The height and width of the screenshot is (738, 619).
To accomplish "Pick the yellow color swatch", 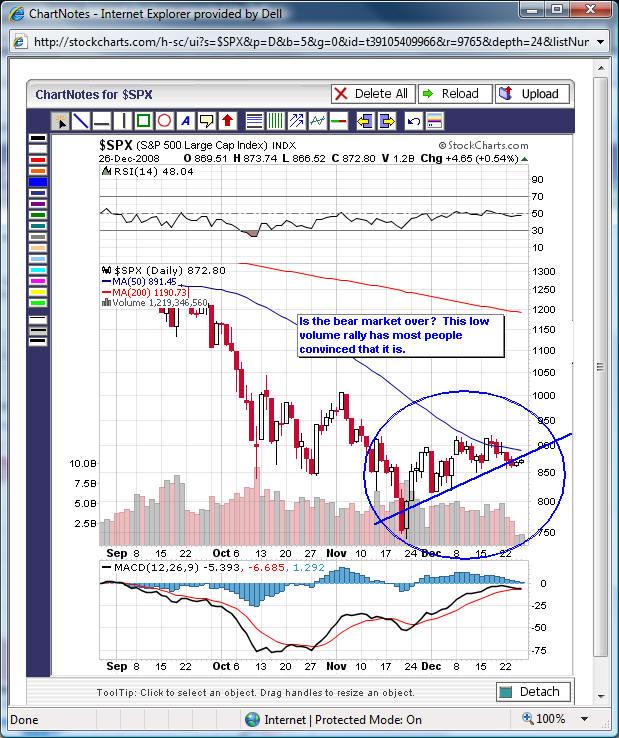I will [38, 292].
